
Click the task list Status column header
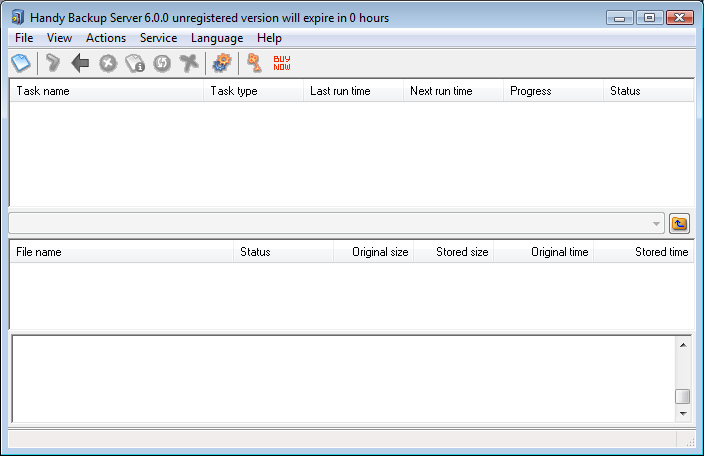pos(649,91)
